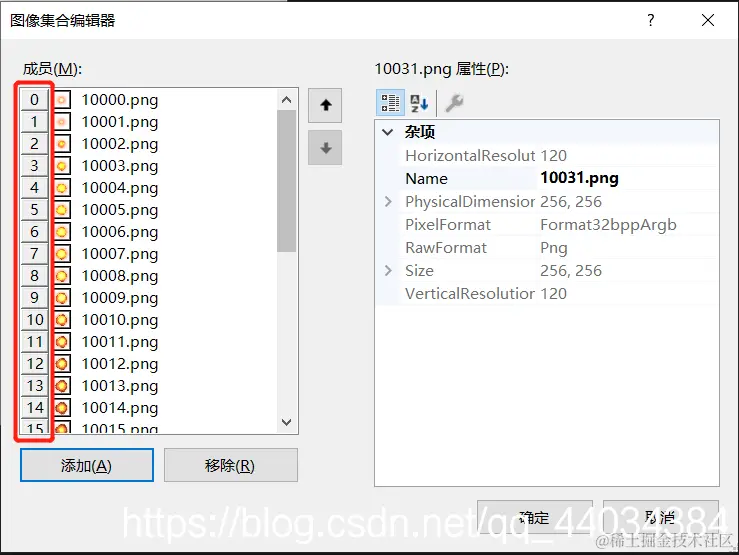Screen dimensions: 739x555
Task: Click the Name property label
Action: 426,179
